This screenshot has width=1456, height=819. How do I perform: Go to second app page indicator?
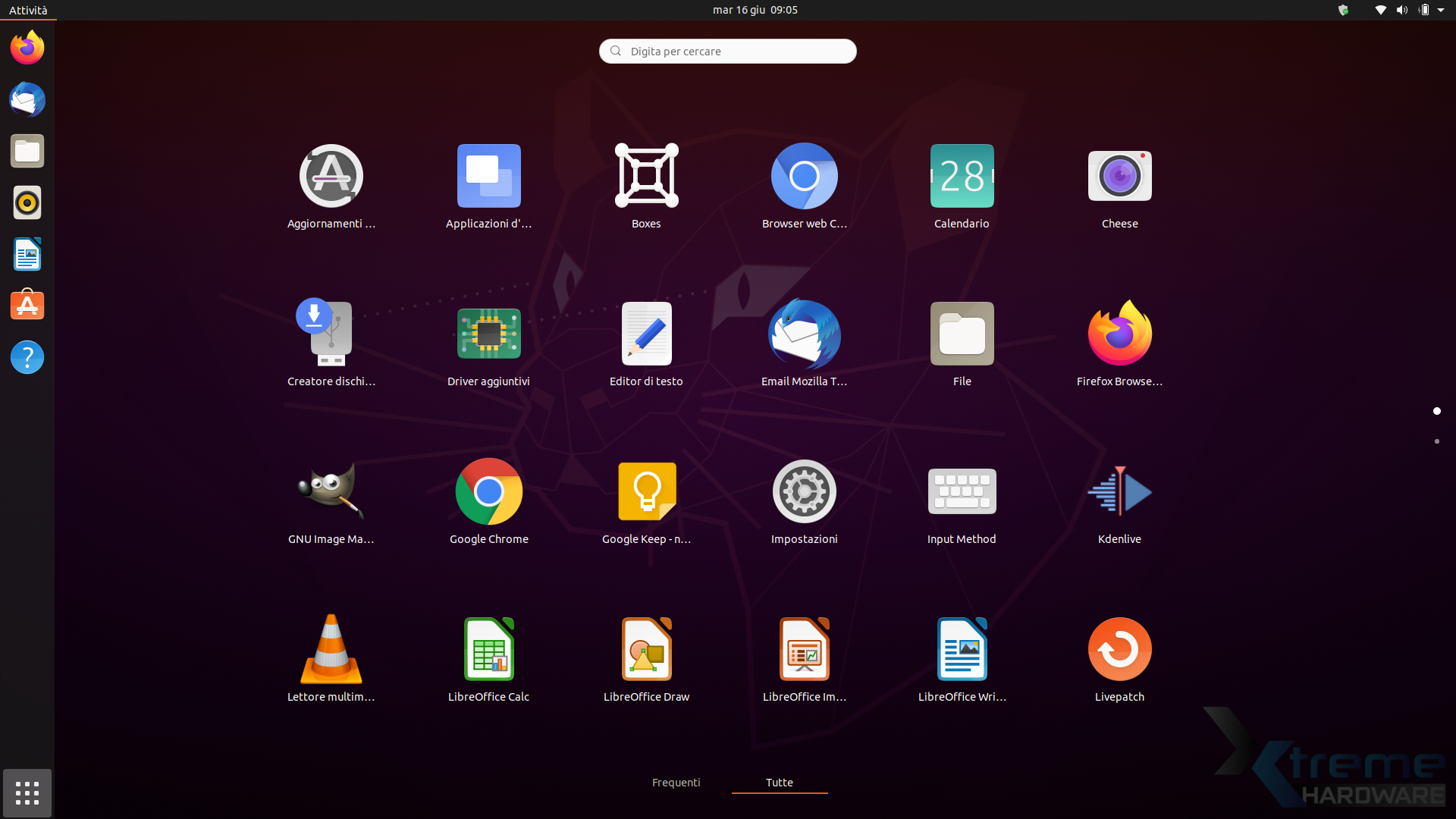pos(1436,441)
